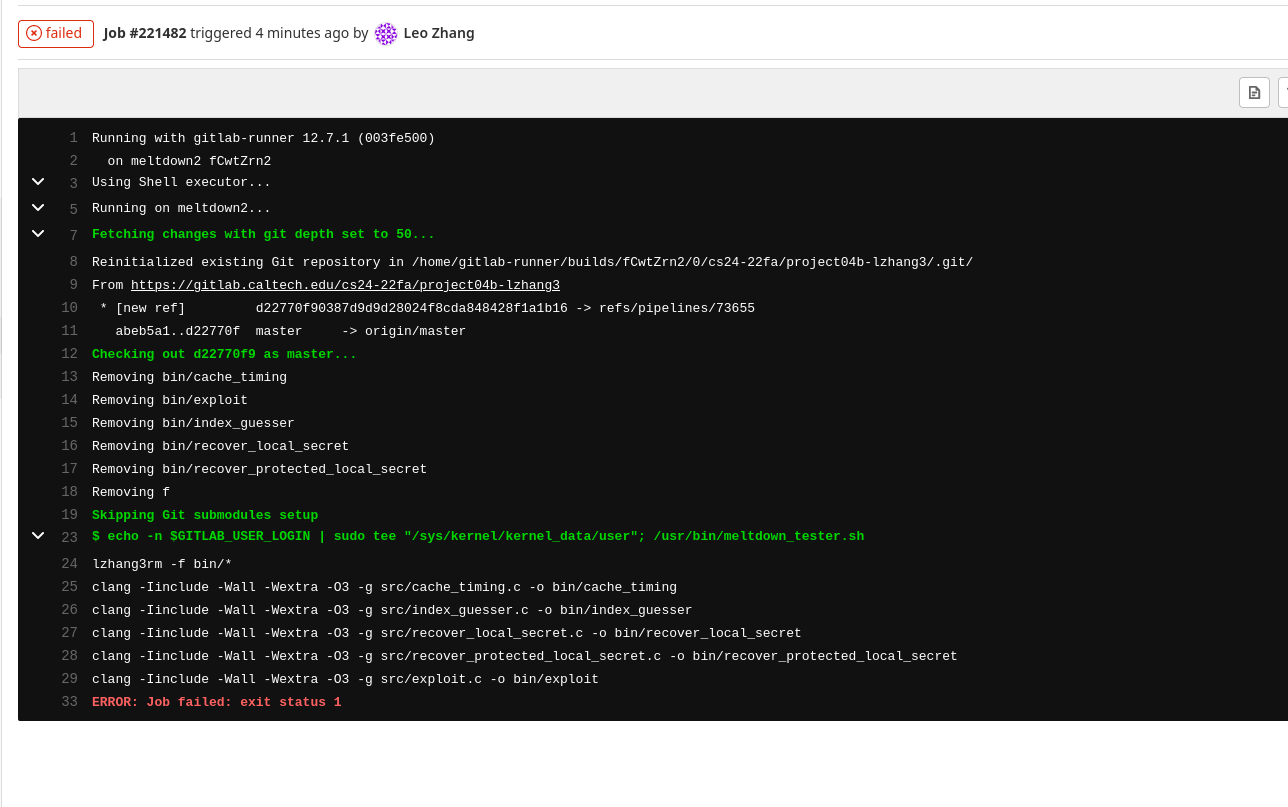1288x807 pixels.
Task: Open Leo Zhang's user profile link
Action: [439, 33]
